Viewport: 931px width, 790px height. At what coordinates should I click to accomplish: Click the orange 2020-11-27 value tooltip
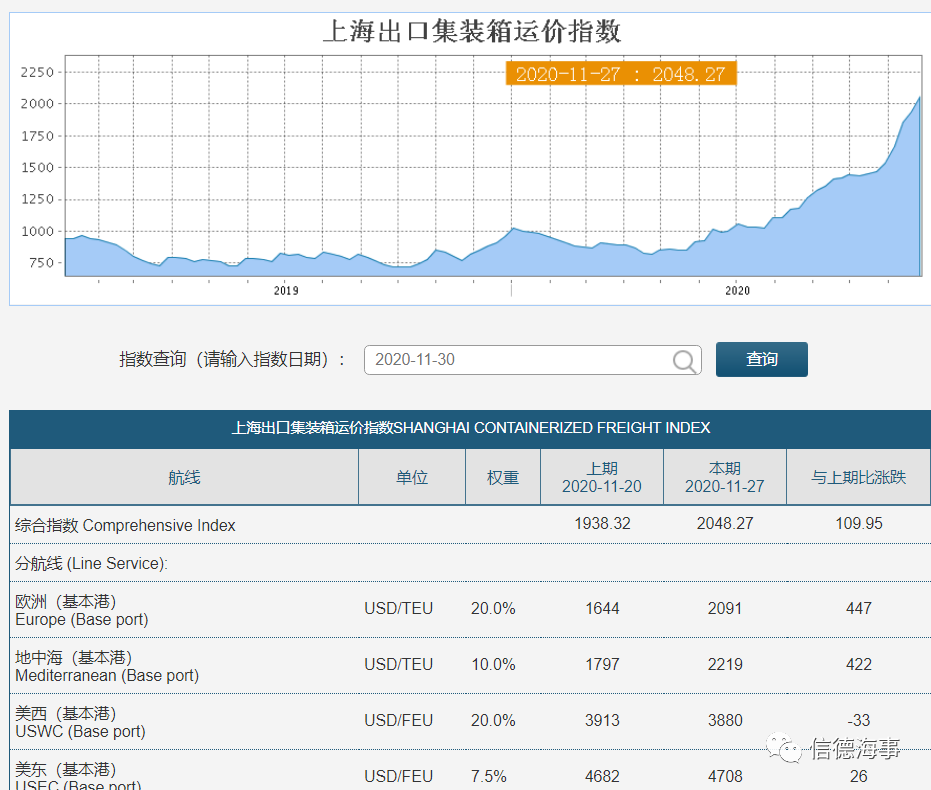[x=621, y=74]
